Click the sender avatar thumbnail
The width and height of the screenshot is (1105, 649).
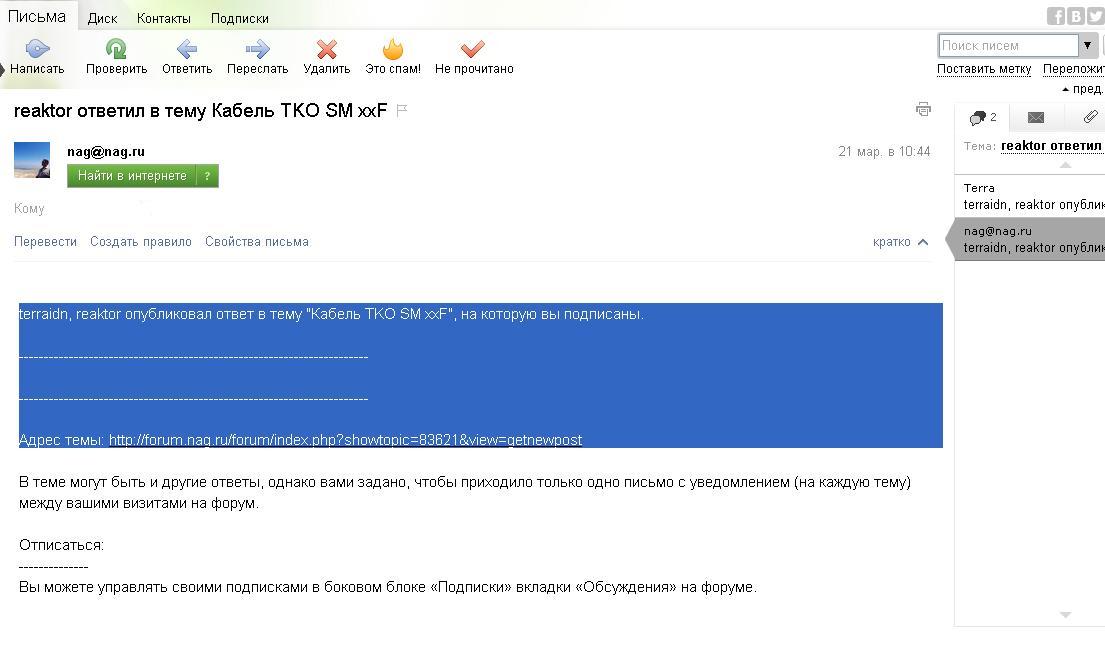tap(32, 160)
